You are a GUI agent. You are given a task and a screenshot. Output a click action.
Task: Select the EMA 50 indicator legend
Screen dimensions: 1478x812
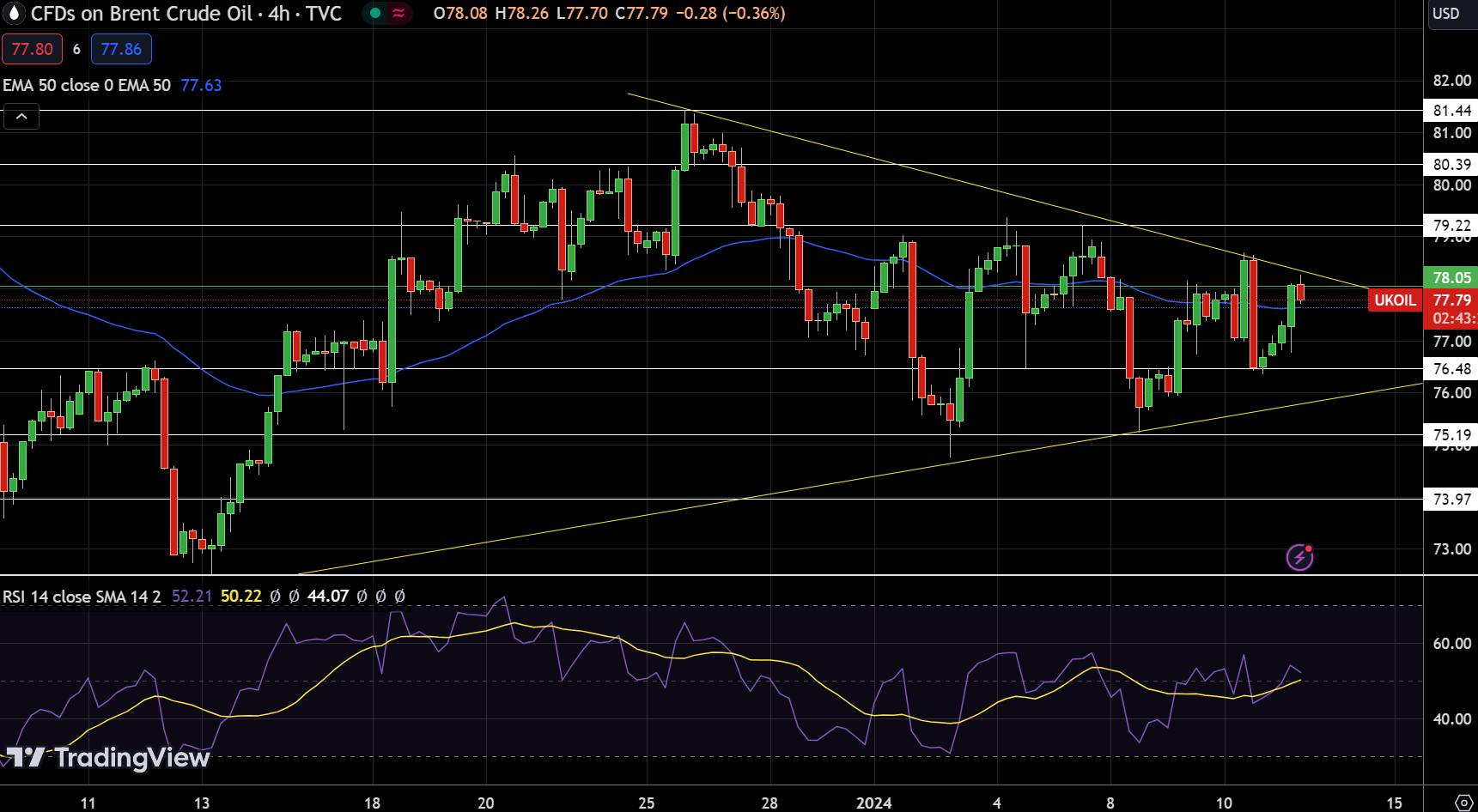tap(87, 85)
